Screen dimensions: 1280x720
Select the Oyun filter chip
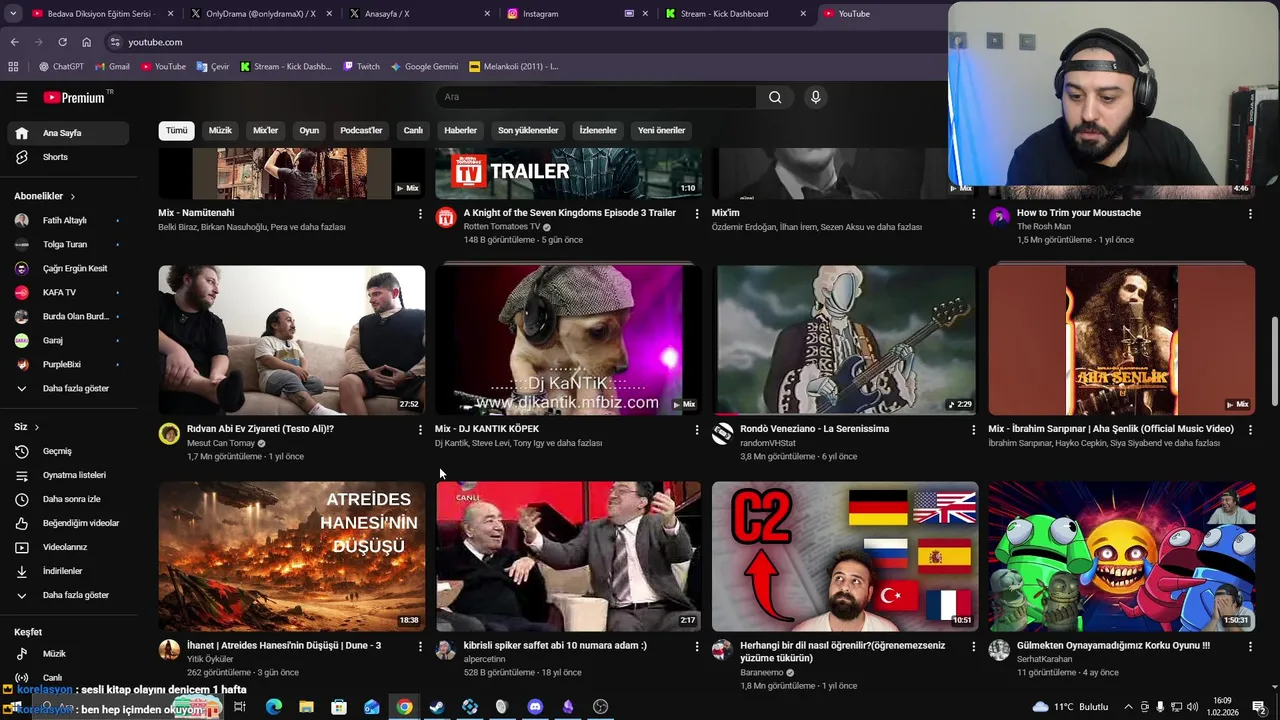tap(309, 130)
